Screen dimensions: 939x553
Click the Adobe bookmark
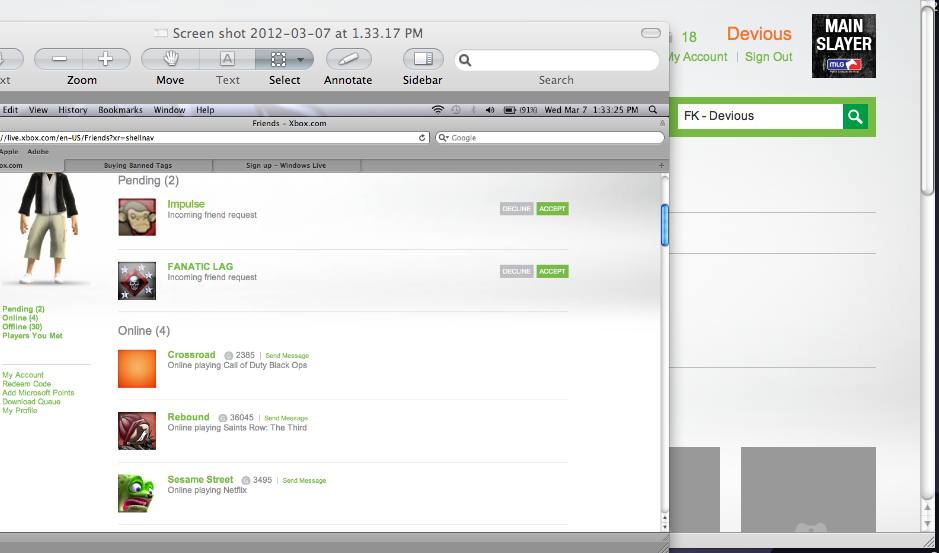click(38, 152)
